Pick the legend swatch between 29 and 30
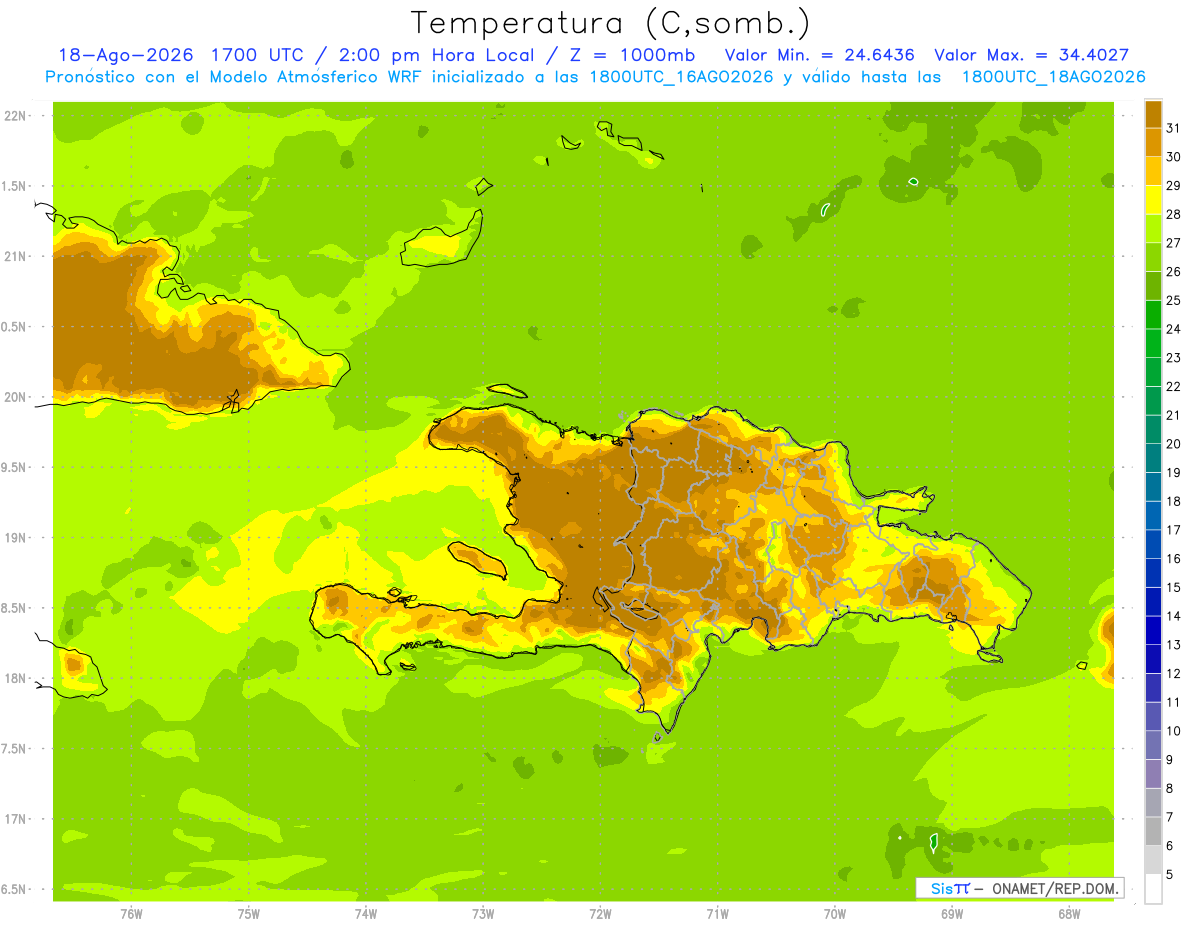The image size is (1200, 927). (1153, 171)
